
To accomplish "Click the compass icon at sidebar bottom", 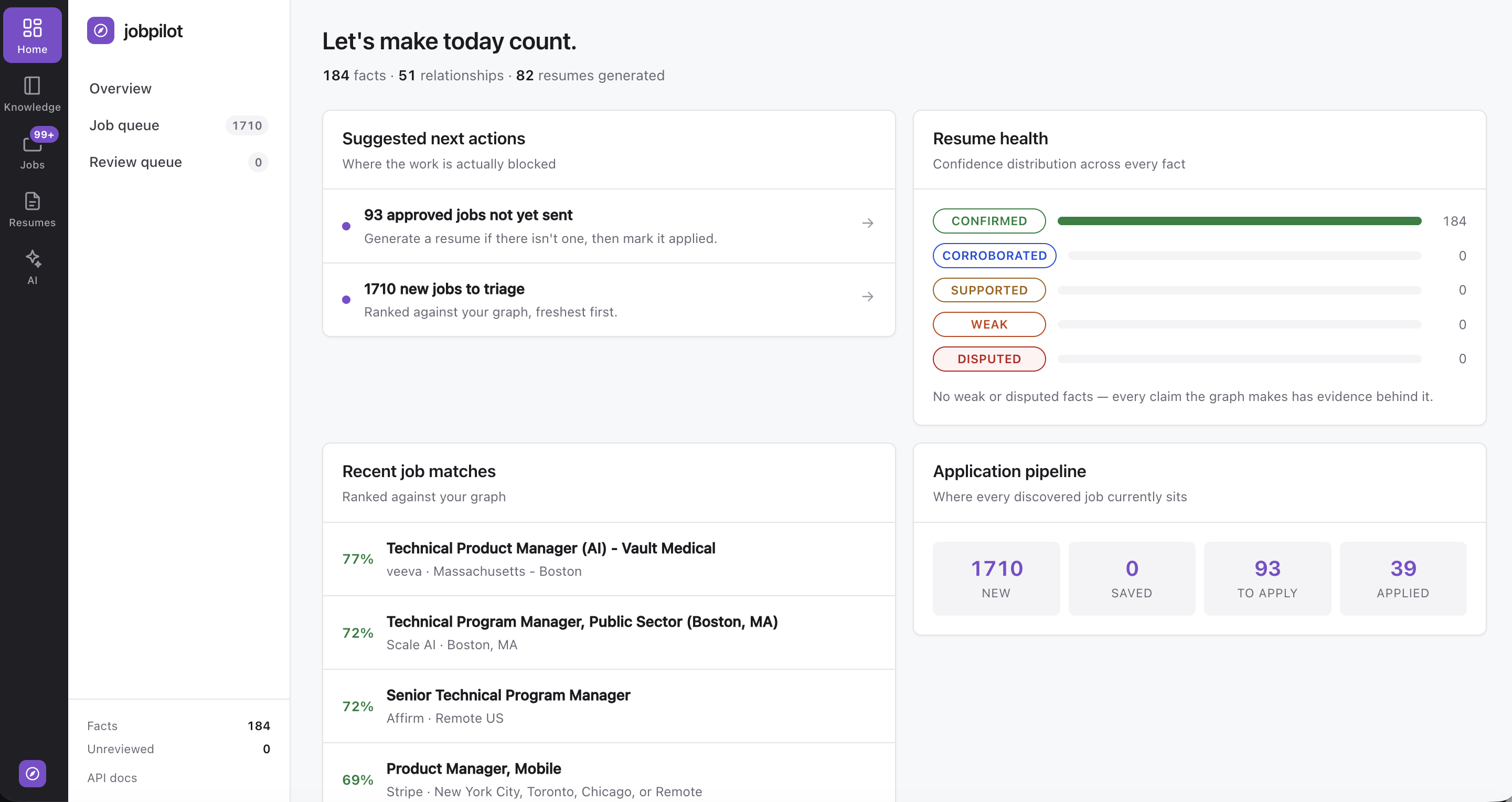I will tap(33, 774).
